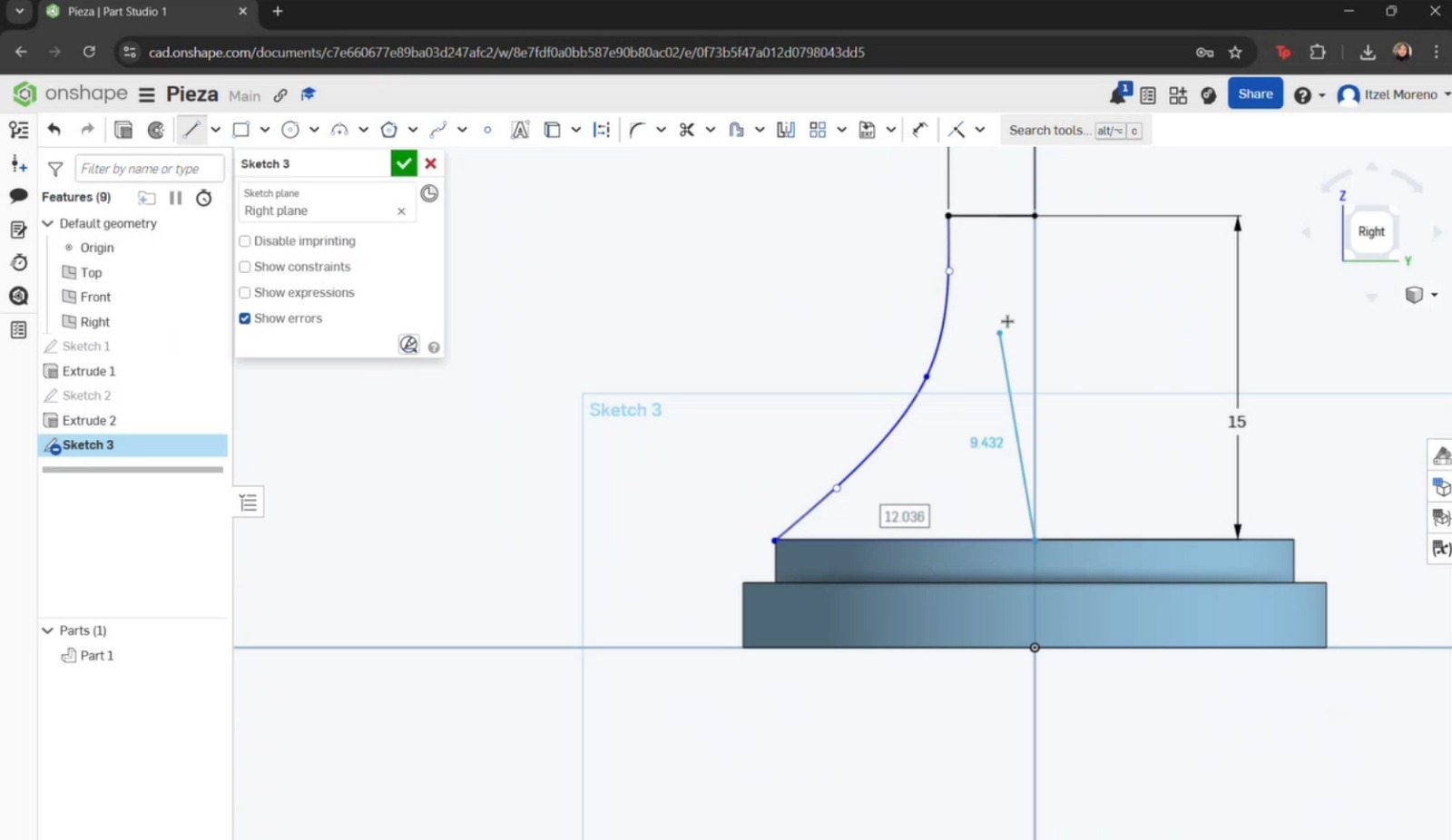Click the Undo toolbar icon

tap(54, 130)
